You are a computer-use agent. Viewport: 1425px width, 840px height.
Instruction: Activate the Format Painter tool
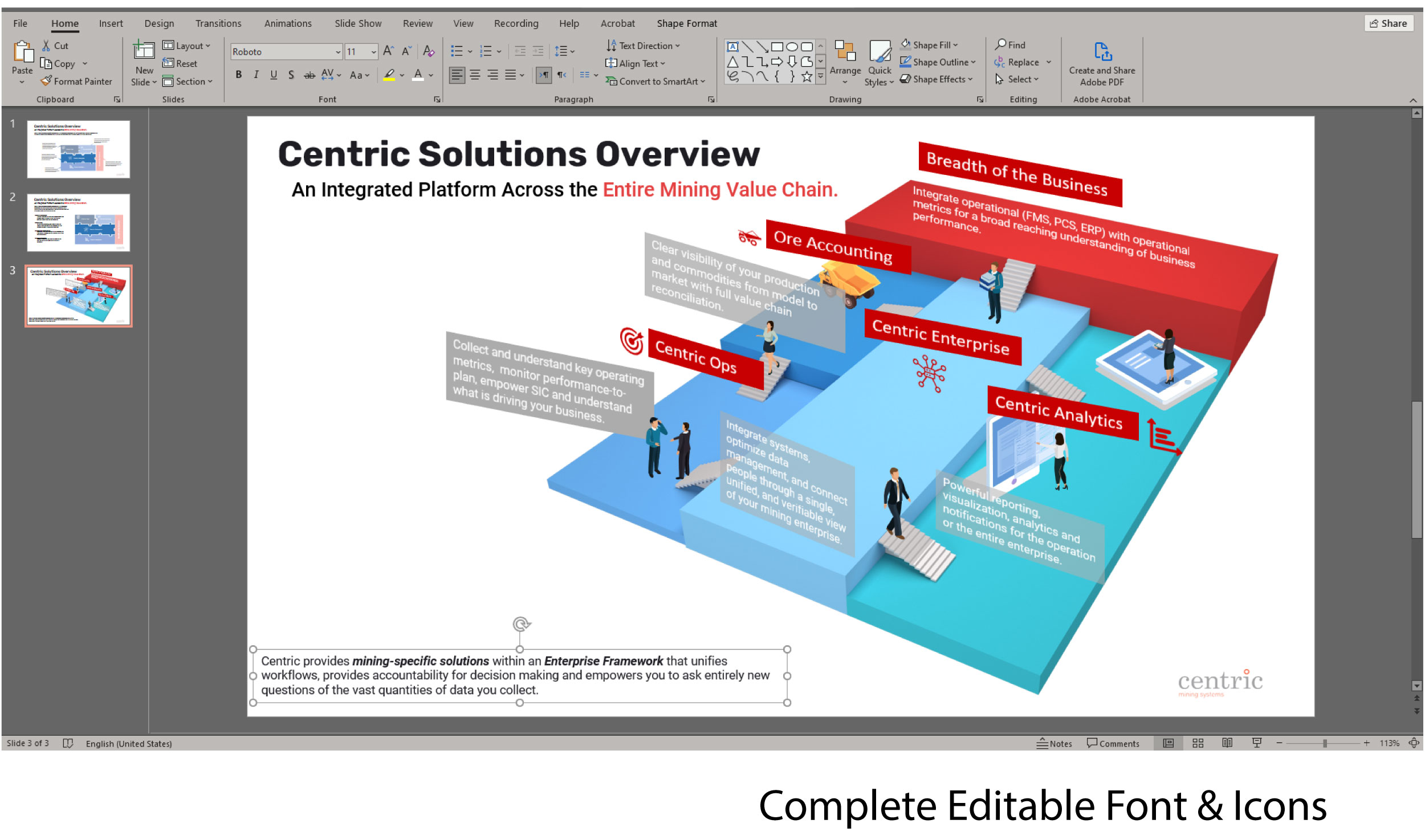(76, 81)
